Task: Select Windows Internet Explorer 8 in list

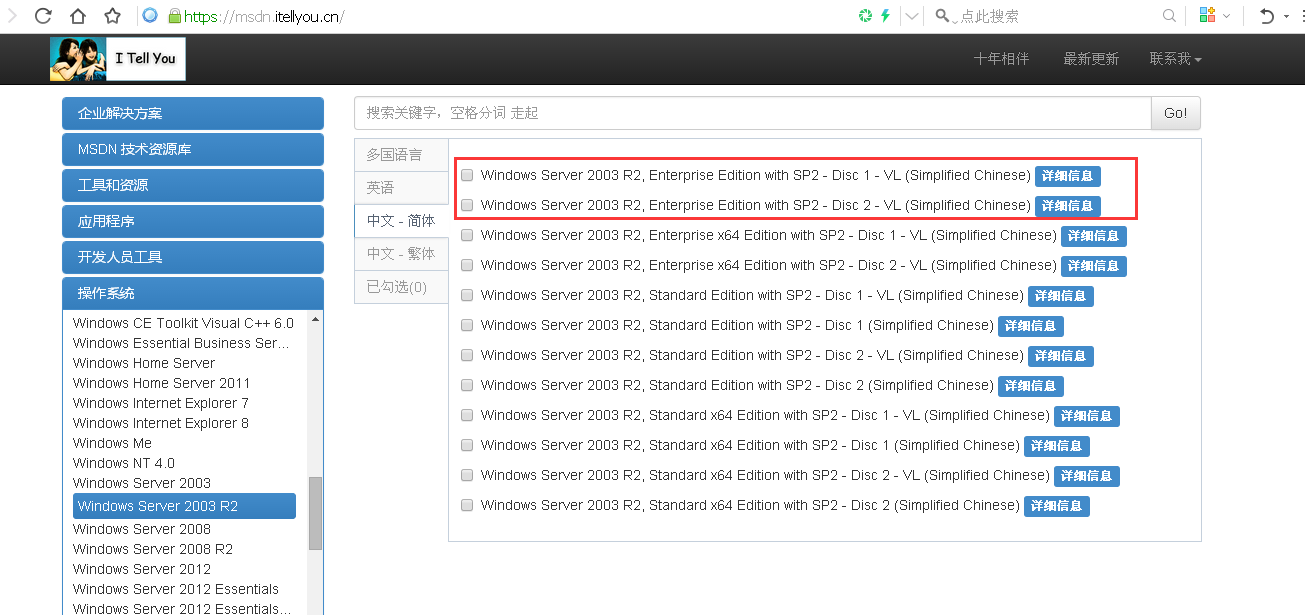Action: (x=161, y=423)
